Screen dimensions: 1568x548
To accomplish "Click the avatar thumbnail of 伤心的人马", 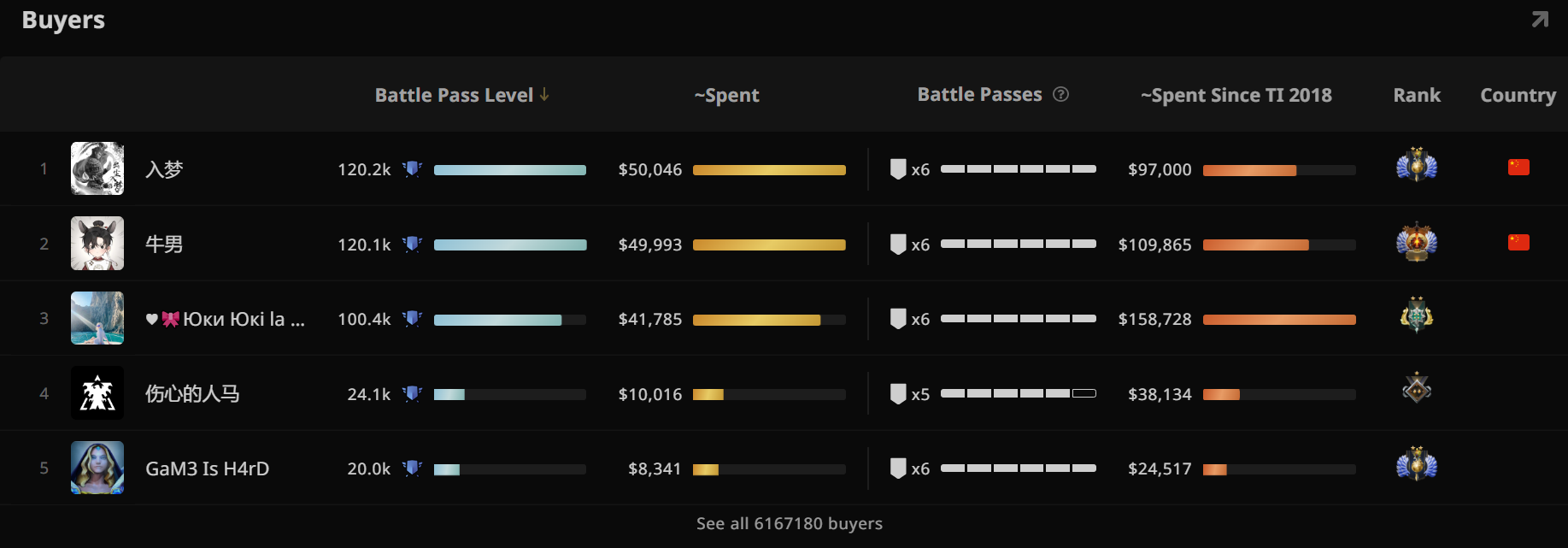I will pos(97,393).
